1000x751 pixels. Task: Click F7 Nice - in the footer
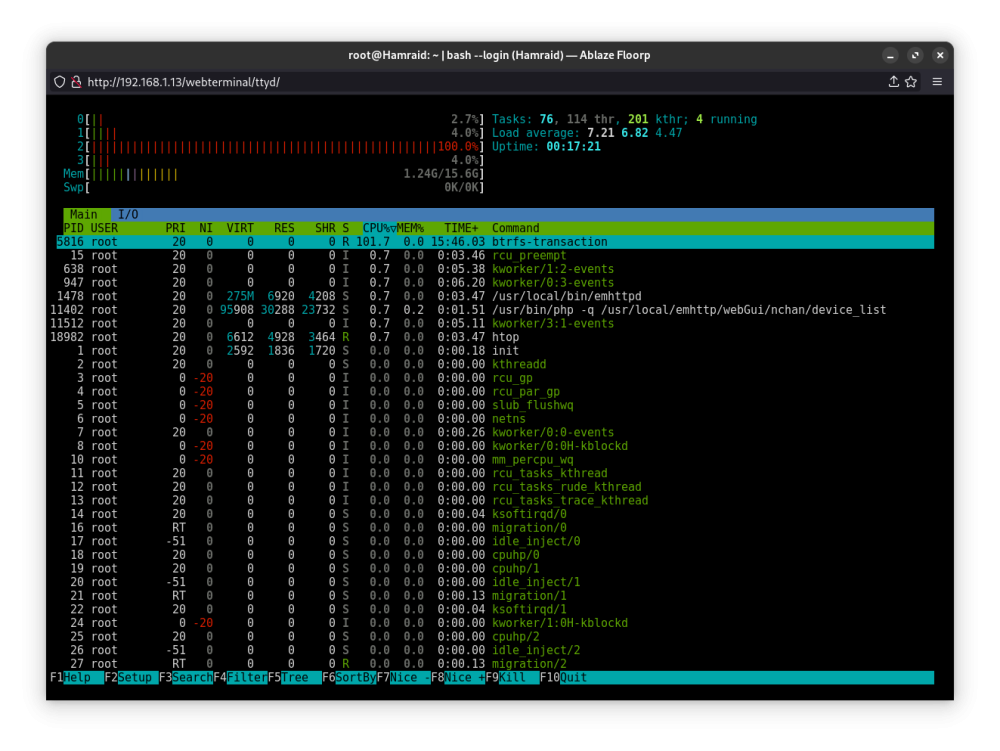click(x=403, y=678)
